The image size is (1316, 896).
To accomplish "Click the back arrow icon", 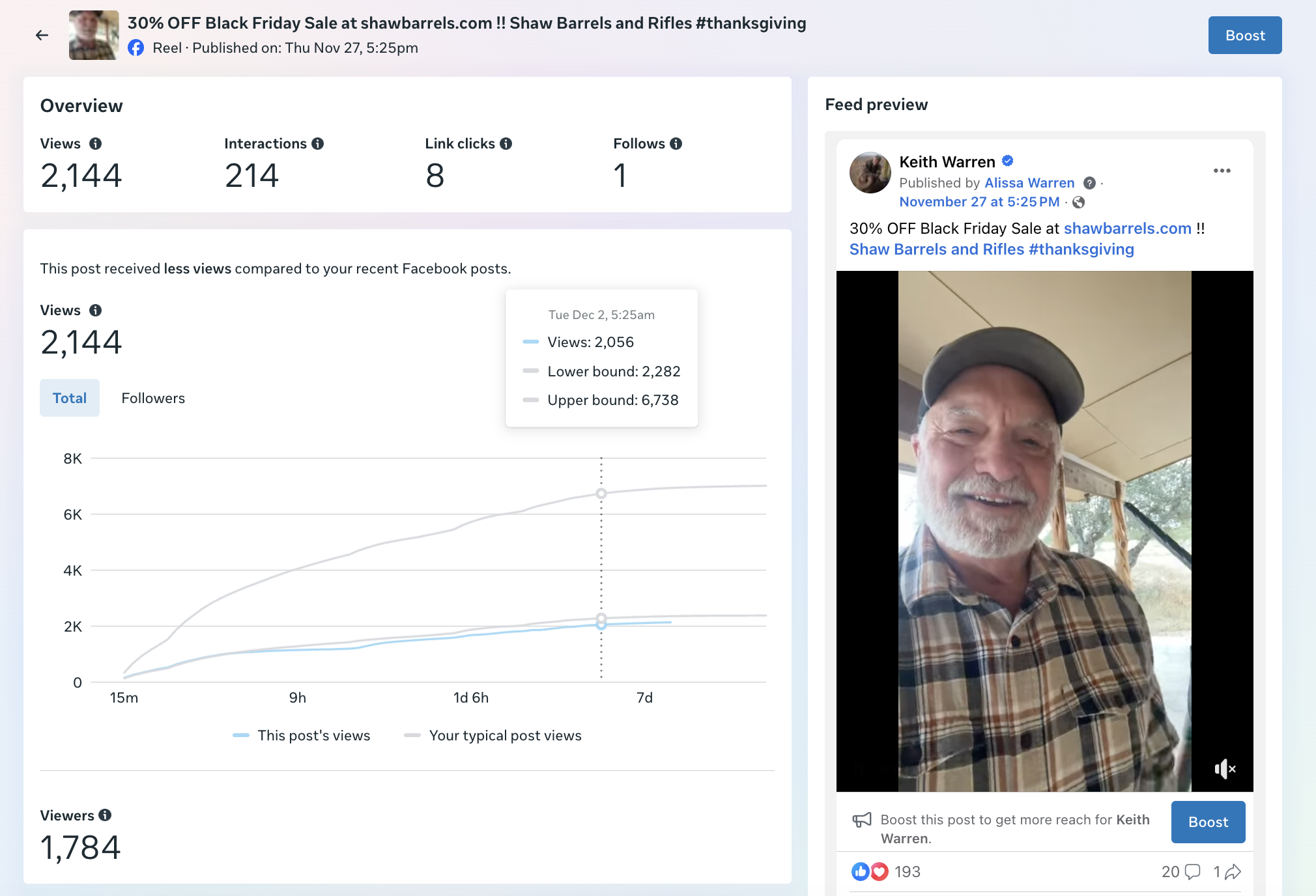I will point(42,35).
